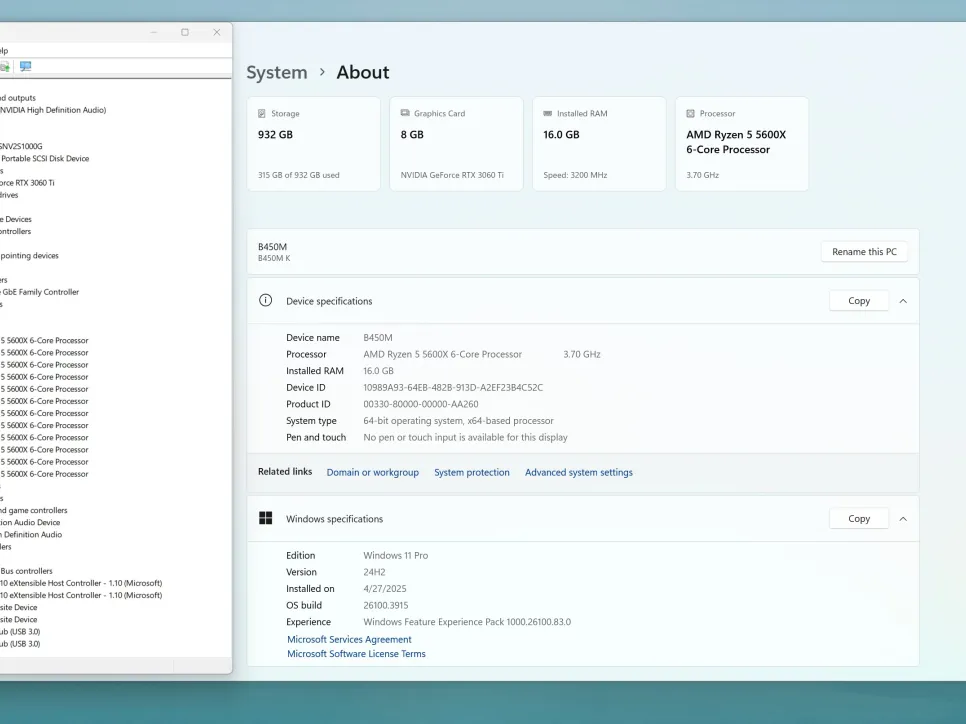Click the "24H2" version value
The image size is (966, 724).
[x=375, y=572]
